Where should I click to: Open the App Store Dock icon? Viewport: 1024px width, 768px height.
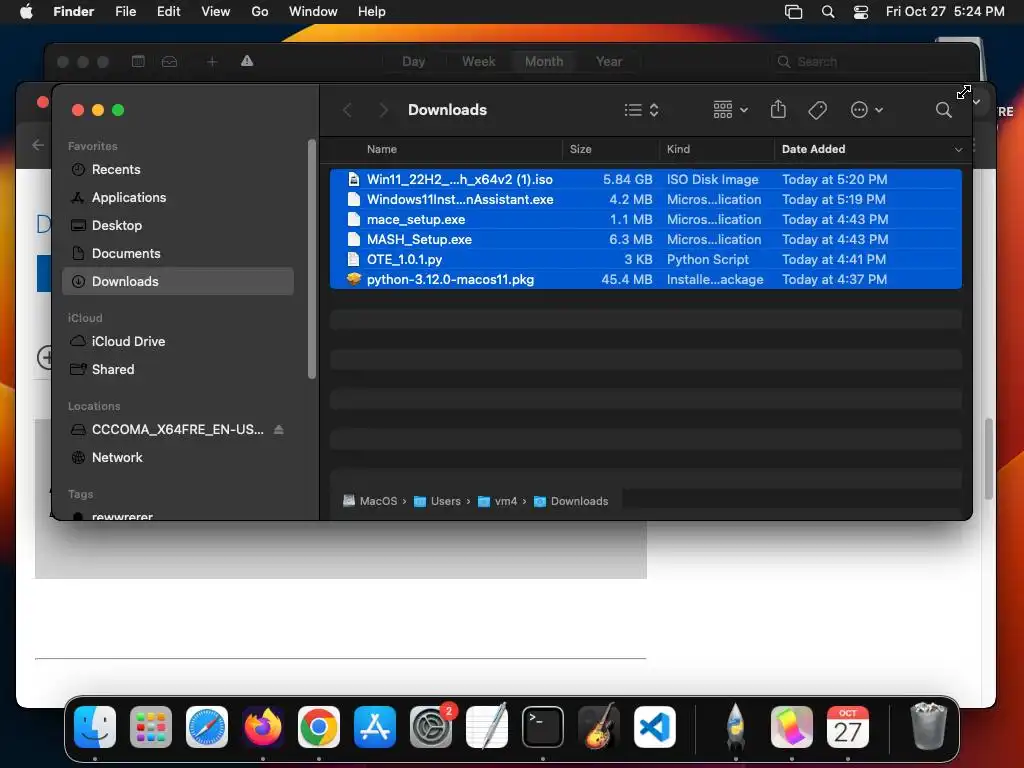tap(375, 727)
